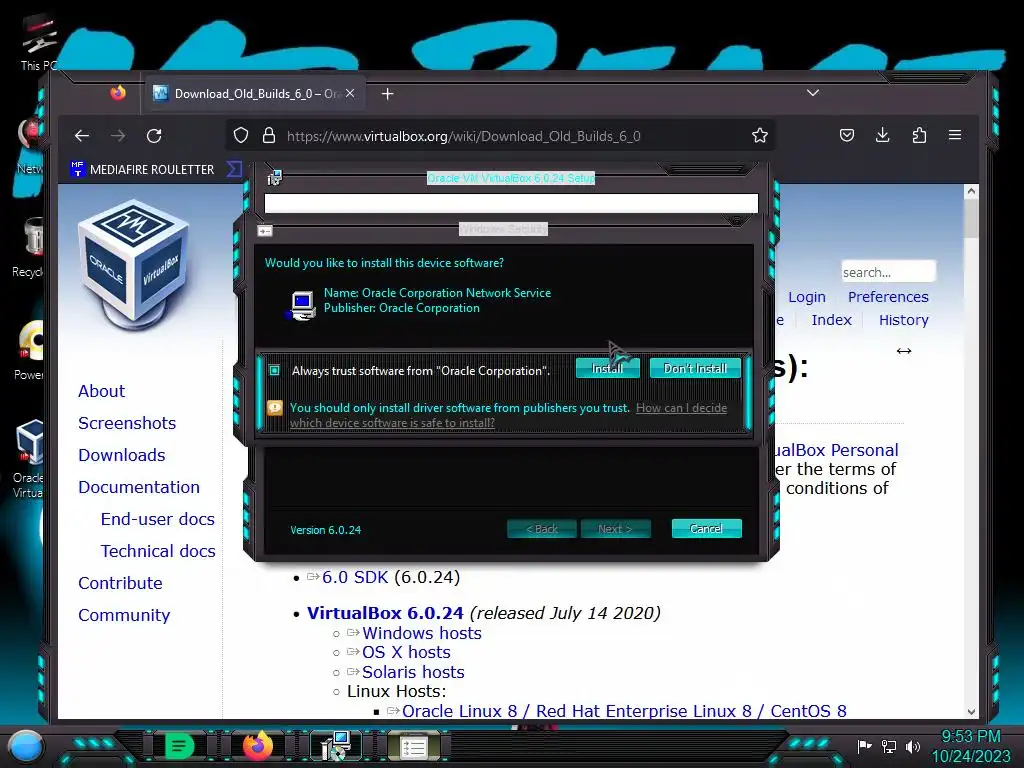The image size is (1024, 768).
Task: Download the Solaris hosts build
Action: [413, 672]
